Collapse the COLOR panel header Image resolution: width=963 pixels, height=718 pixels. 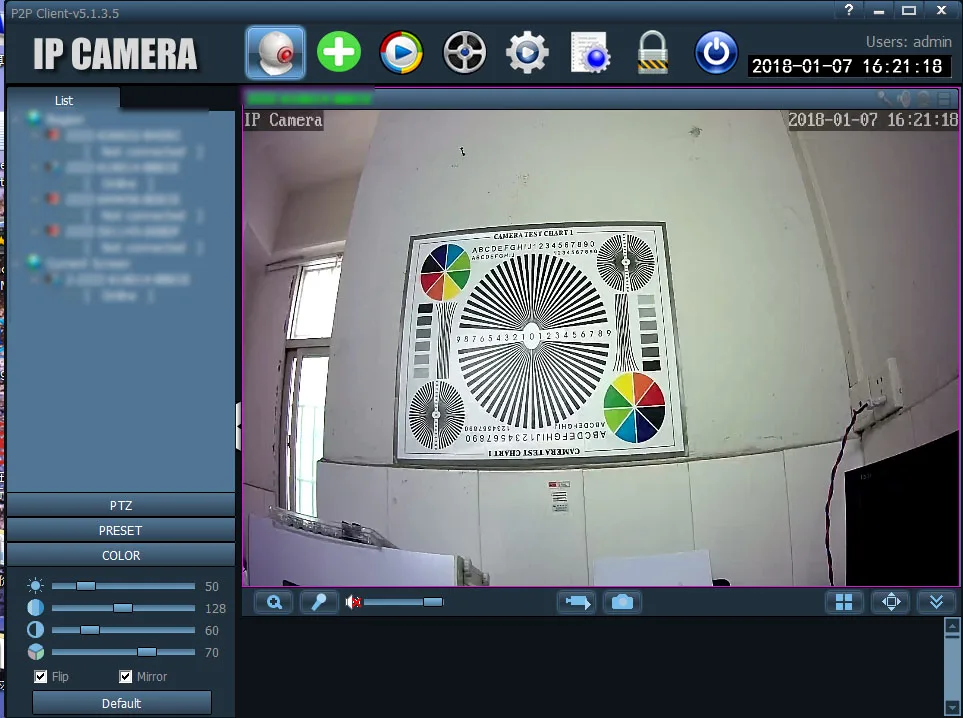121,555
